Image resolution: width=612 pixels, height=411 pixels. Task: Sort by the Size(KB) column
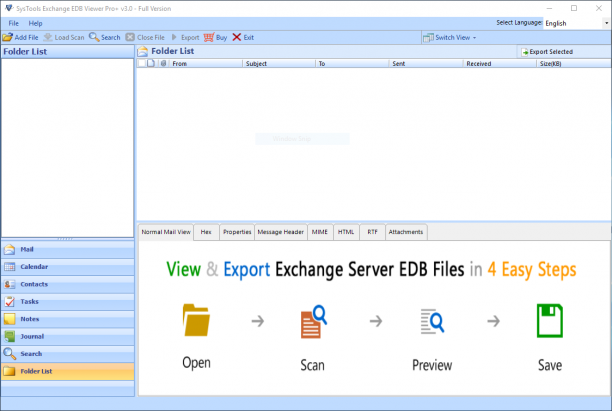(573, 64)
